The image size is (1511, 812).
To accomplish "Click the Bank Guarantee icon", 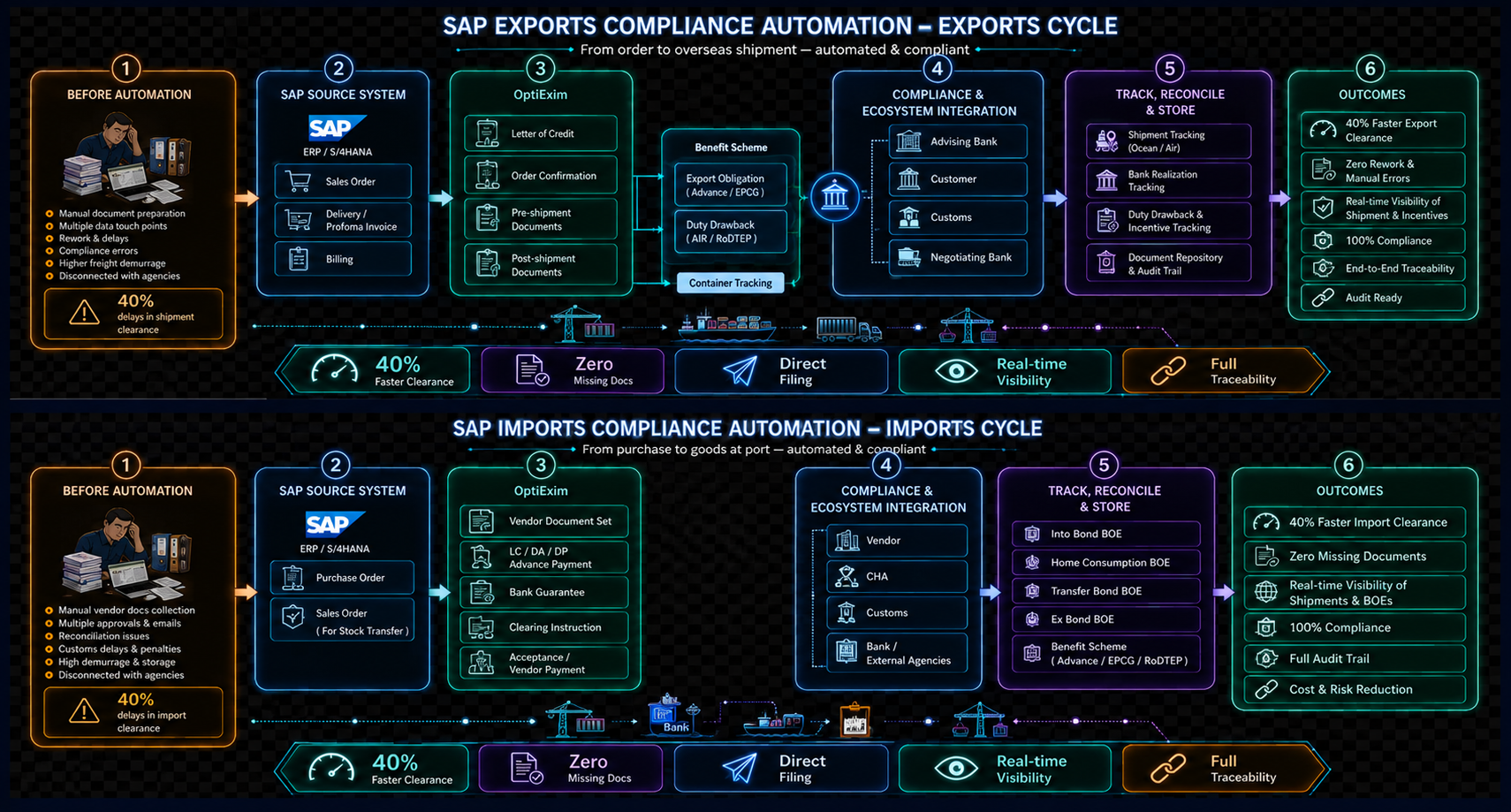I will pyautogui.click(x=482, y=592).
